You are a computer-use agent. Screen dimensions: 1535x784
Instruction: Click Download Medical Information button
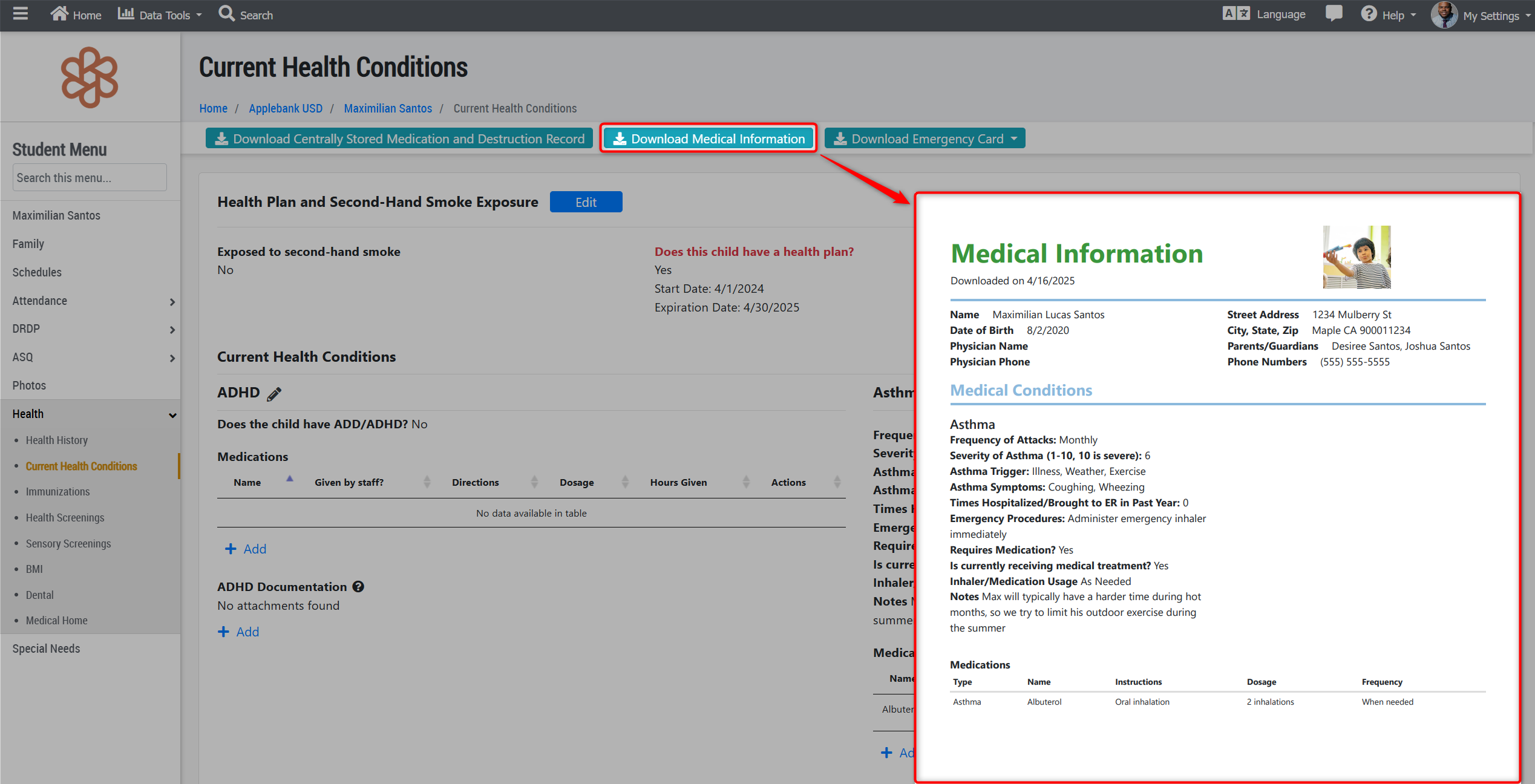click(709, 139)
